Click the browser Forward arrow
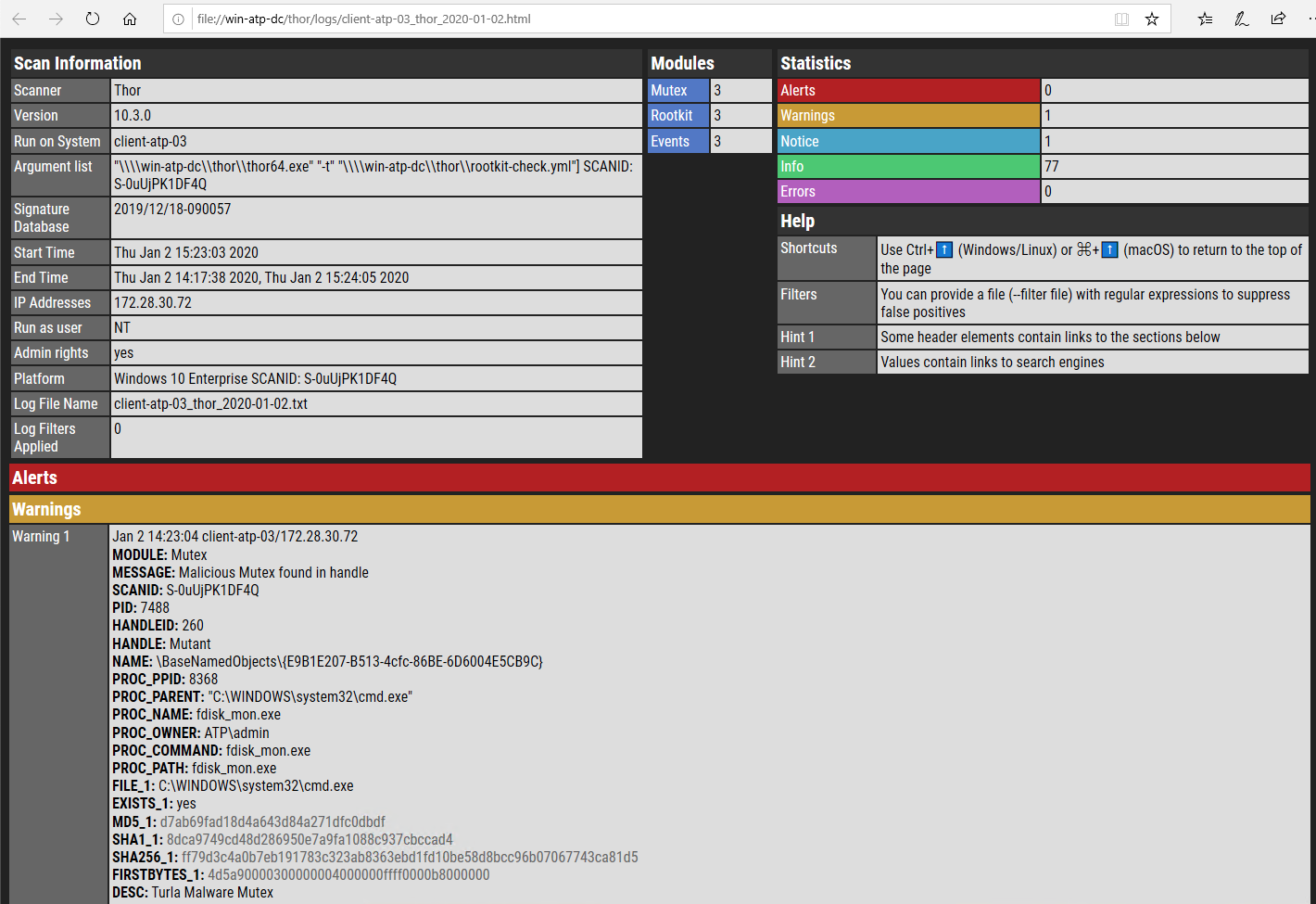 coord(56,19)
